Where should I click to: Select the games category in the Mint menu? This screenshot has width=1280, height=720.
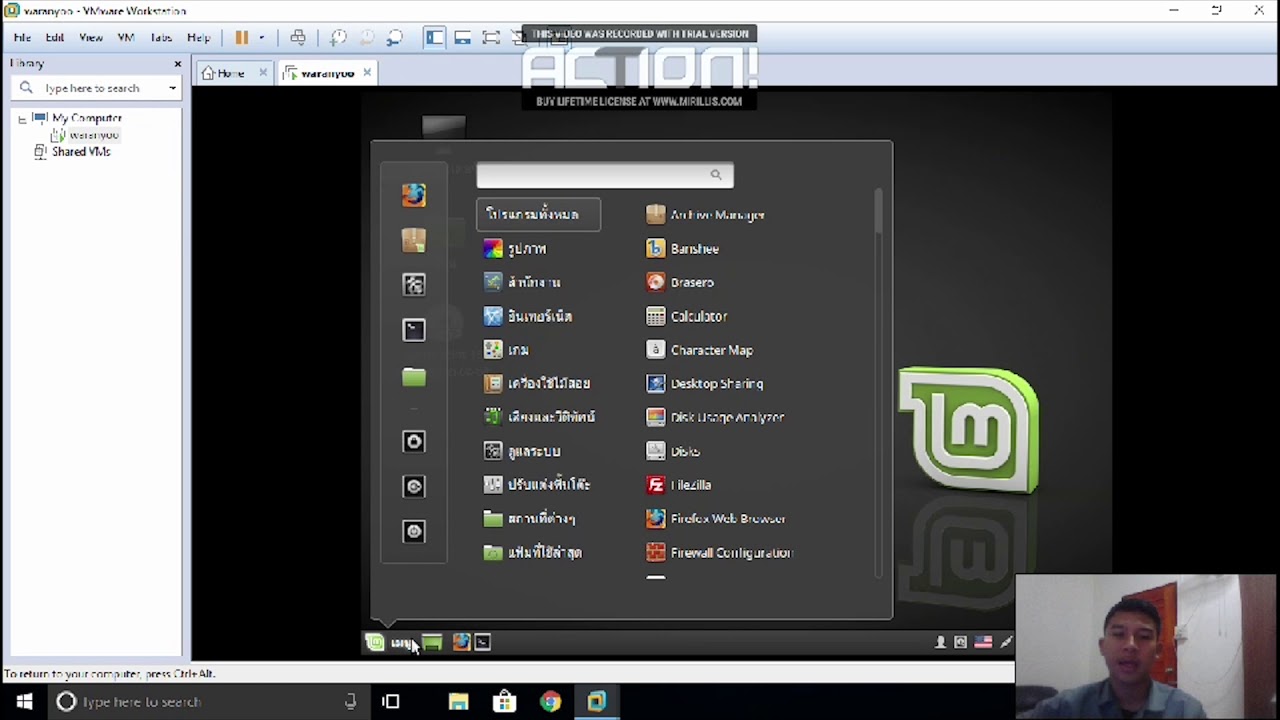tap(506, 351)
